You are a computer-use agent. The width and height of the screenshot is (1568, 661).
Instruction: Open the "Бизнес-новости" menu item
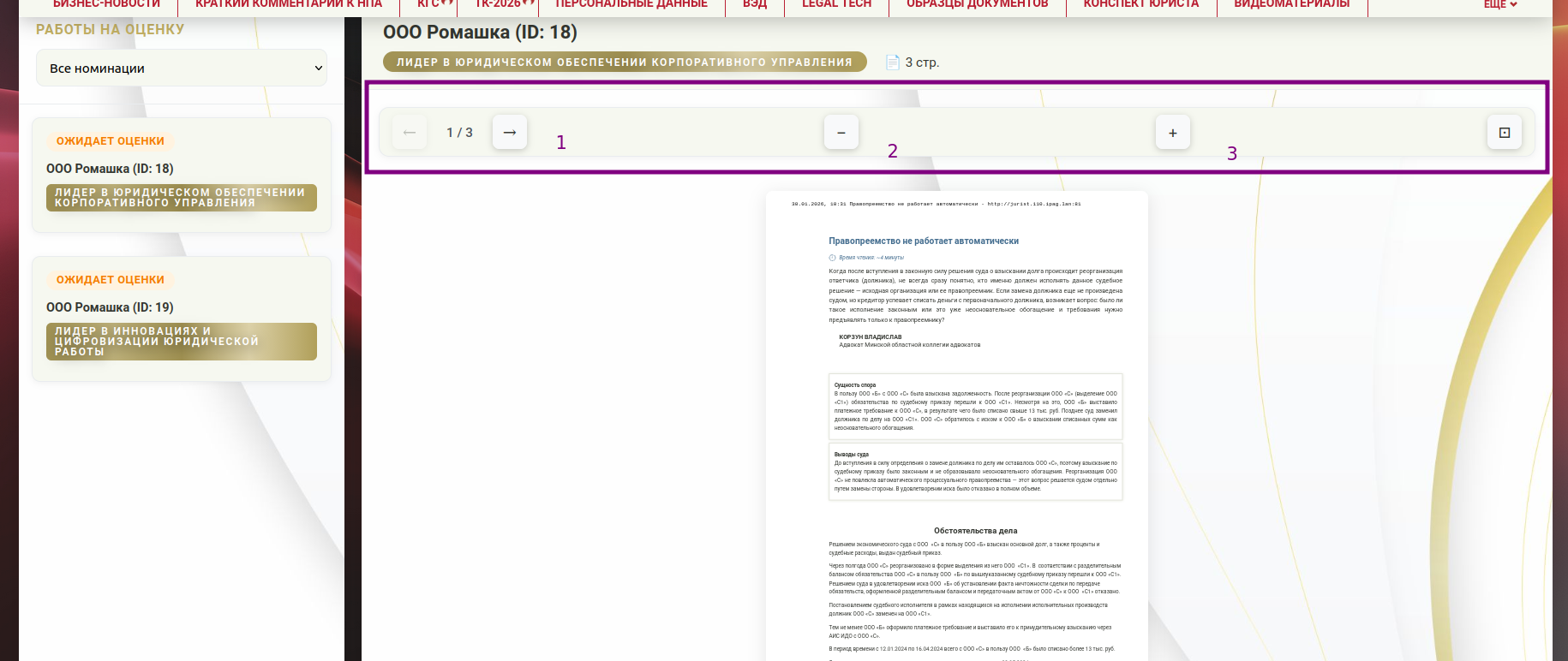click(106, 5)
